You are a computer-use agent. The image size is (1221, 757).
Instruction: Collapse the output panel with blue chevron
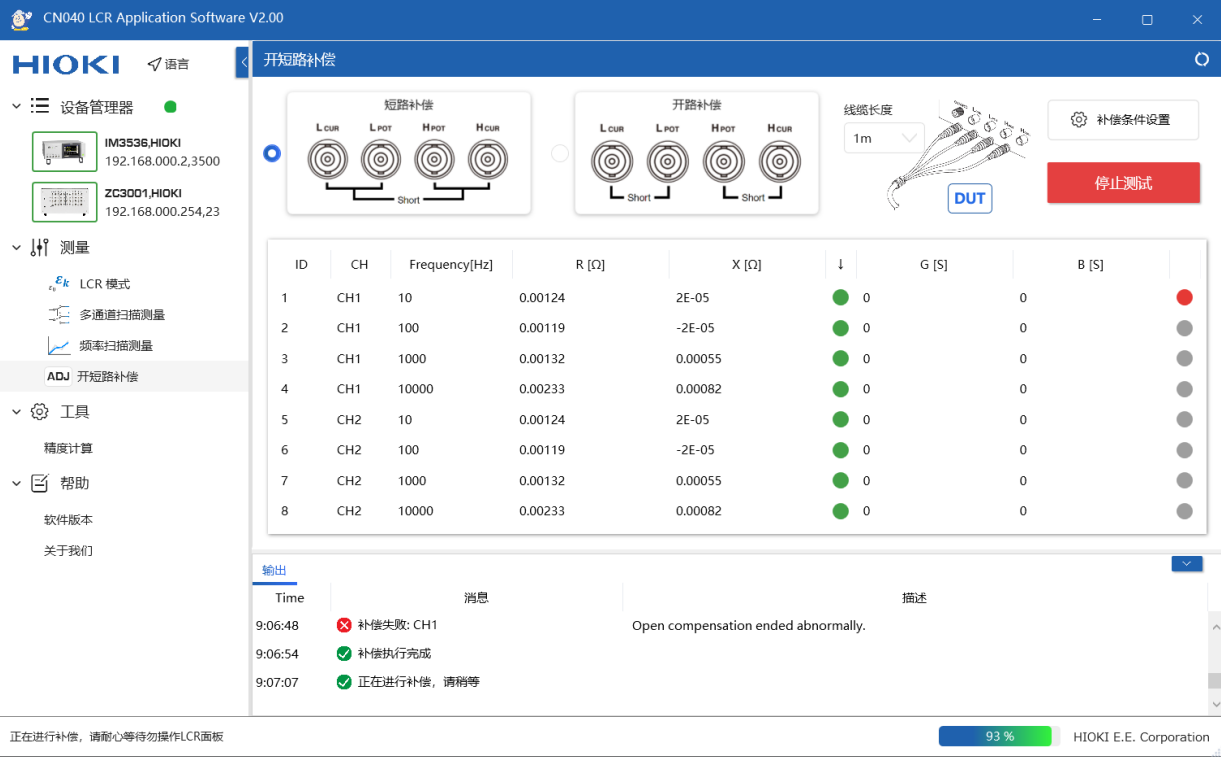point(1186,564)
